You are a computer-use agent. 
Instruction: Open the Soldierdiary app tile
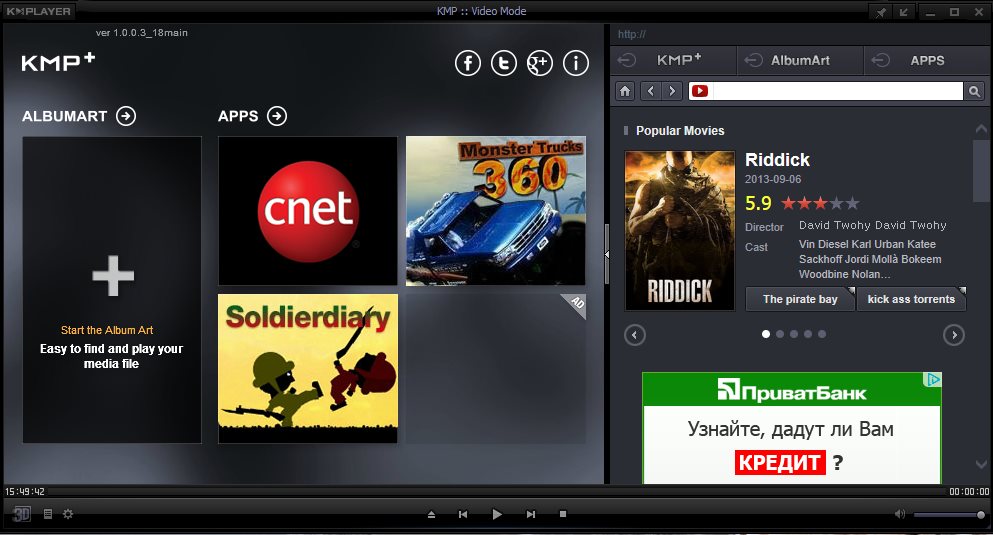click(x=308, y=368)
